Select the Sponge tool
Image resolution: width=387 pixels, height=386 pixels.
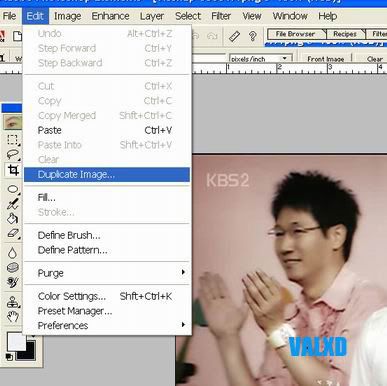point(13,268)
